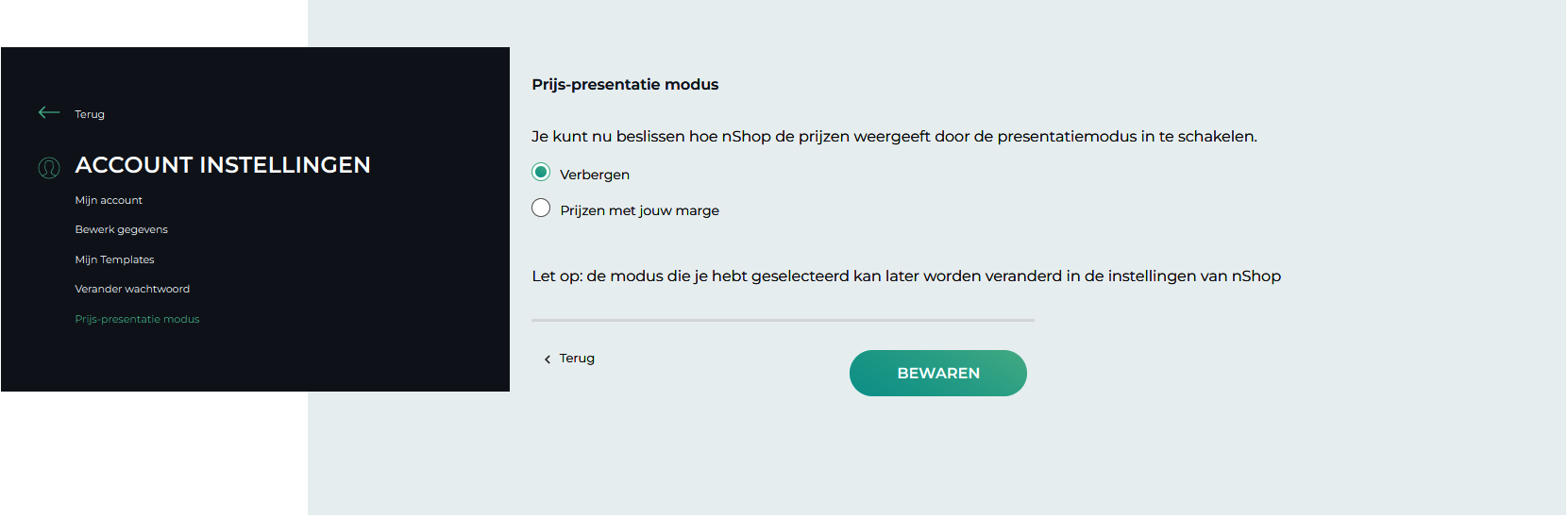Image resolution: width=1568 pixels, height=518 pixels.
Task: Click the Terug text in dark sidebar
Action: (x=90, y=114)
